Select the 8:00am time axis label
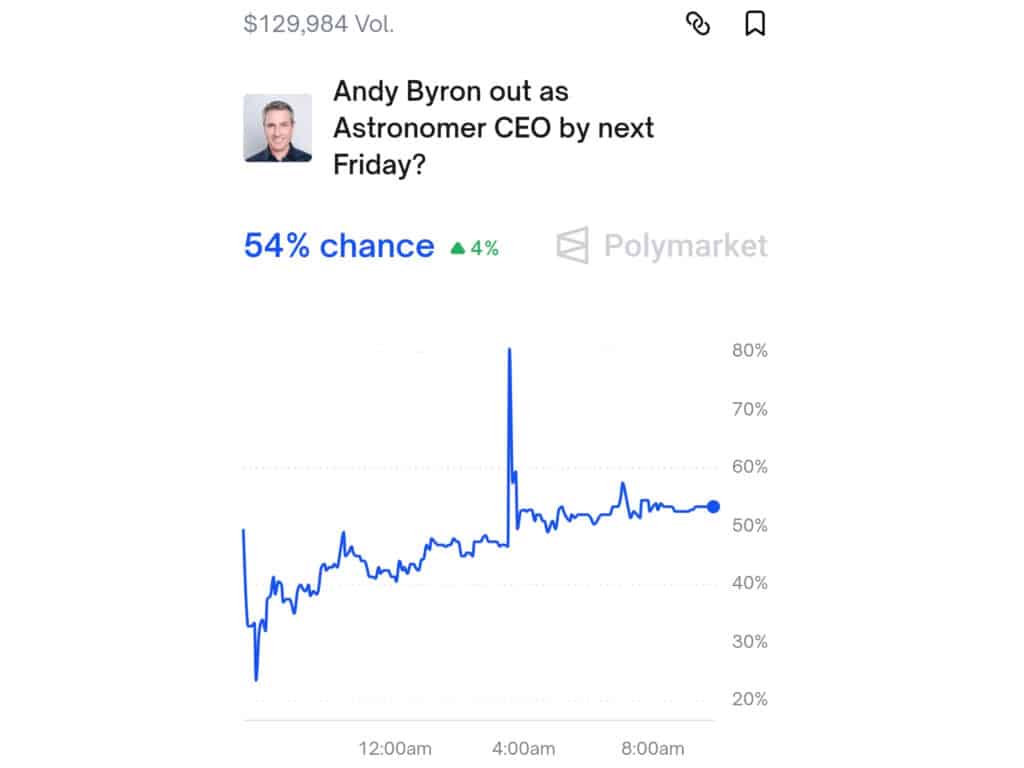Image resolution: width=1024 pixels, height=768 pixels. pyautogui.click(x=652, y=748)
